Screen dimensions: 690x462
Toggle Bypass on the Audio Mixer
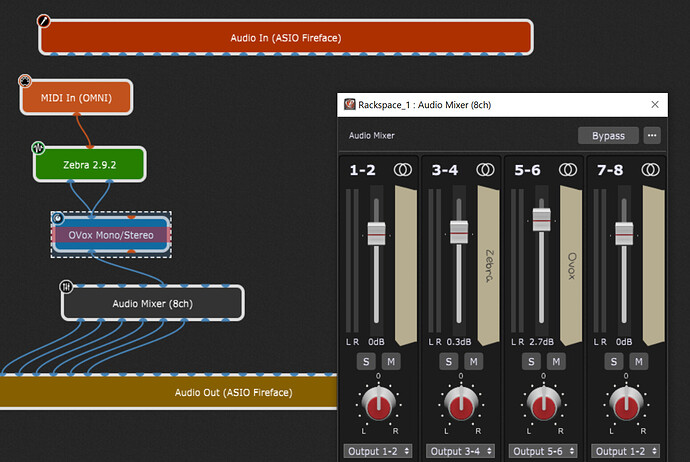[x=608, y=136]
